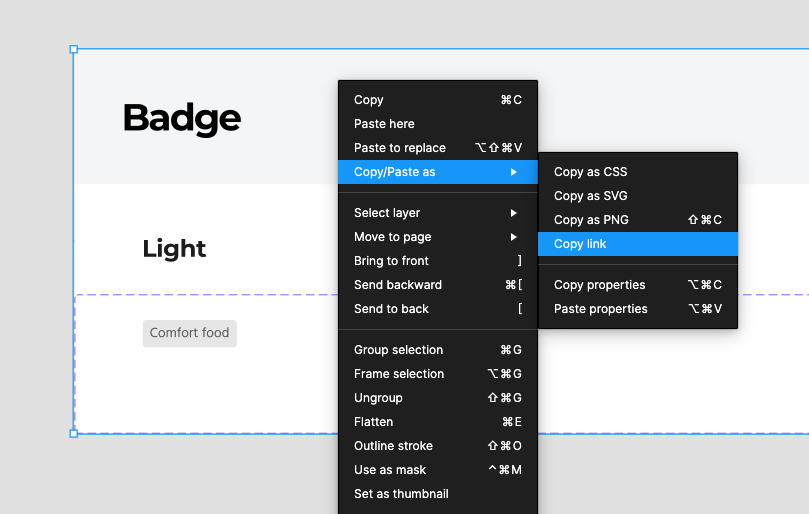Click Paste properties entry

click(638, 309)
